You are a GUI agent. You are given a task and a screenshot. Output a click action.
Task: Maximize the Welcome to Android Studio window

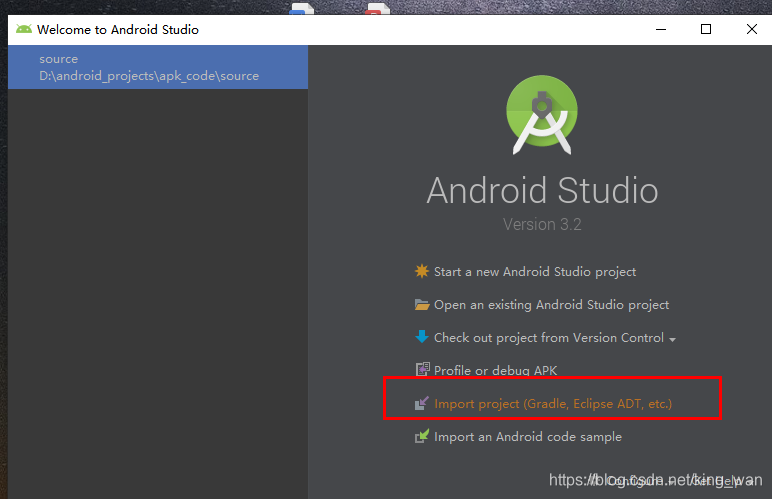[x=706, y=30]
